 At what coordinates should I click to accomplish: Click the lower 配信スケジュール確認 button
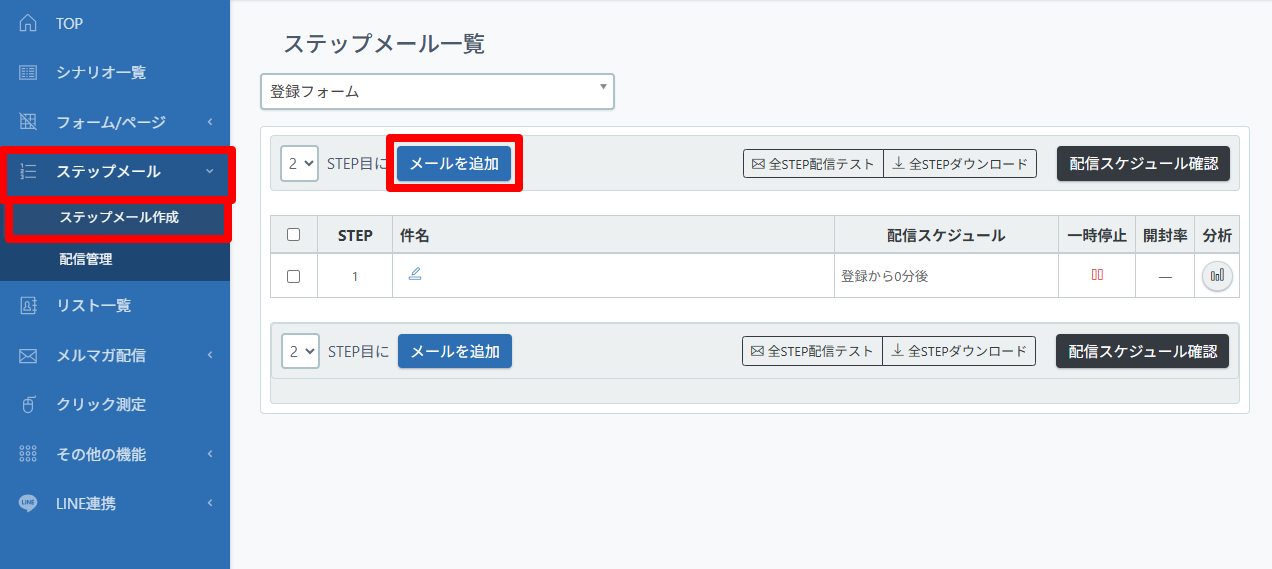(x=1142, y=351)
